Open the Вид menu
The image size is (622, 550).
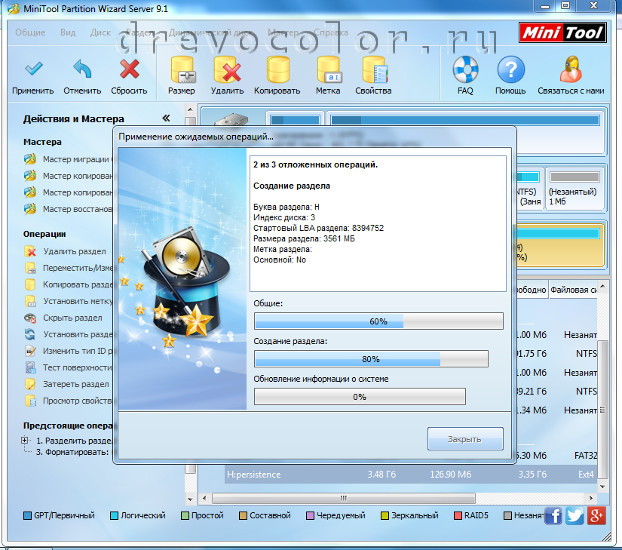(68, 33)
